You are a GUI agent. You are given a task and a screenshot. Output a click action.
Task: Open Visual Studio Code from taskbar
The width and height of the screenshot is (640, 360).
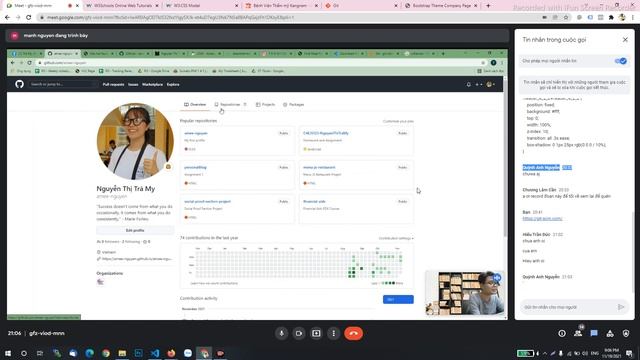[x=155, y=353]
